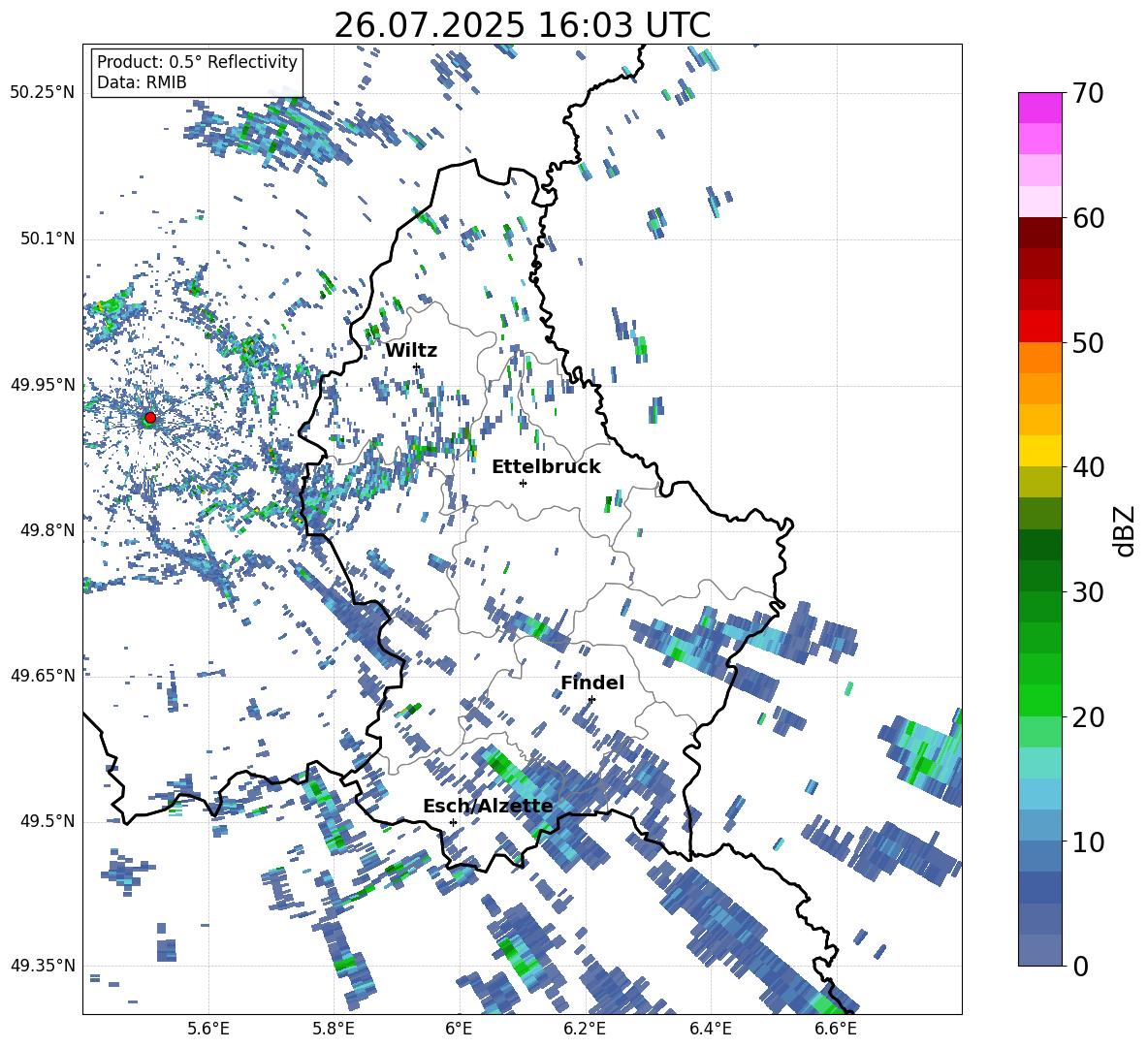This screenshot has height=1048, width=1148.
Task: Click the Findel location label
Action: (x=592, y=683)
